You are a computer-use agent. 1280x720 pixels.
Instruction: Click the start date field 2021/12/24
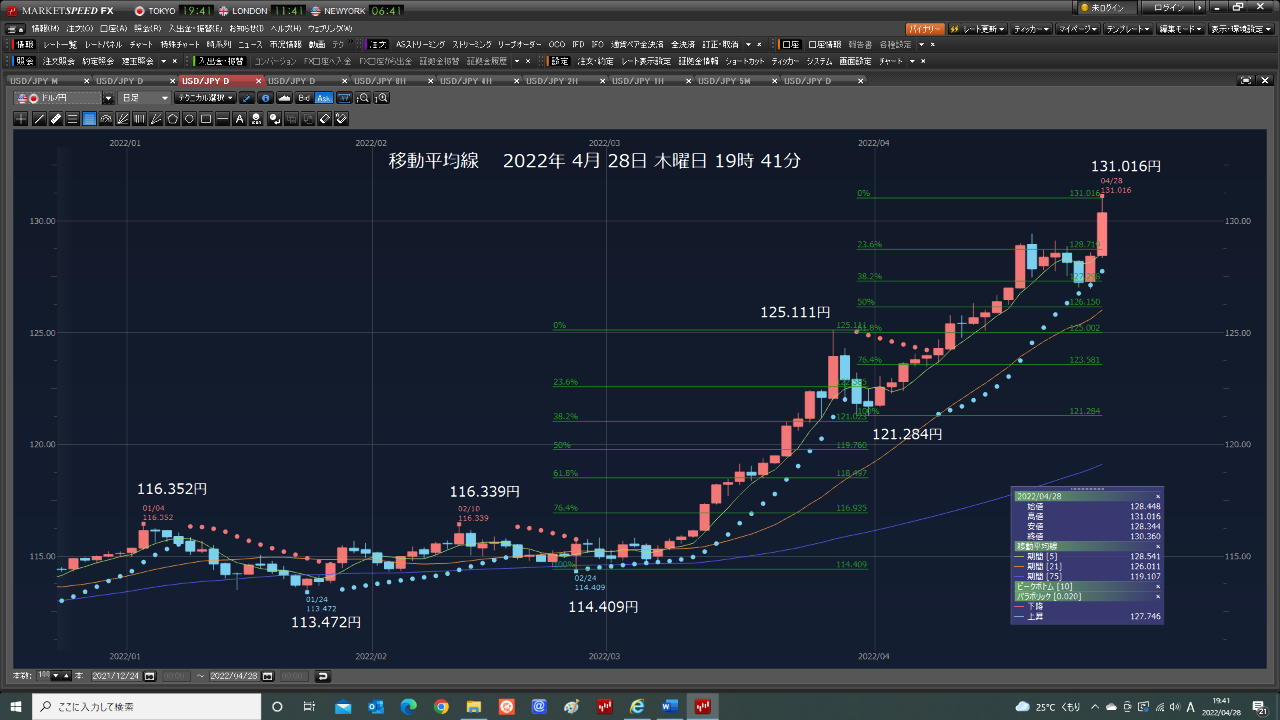point(116,676)
